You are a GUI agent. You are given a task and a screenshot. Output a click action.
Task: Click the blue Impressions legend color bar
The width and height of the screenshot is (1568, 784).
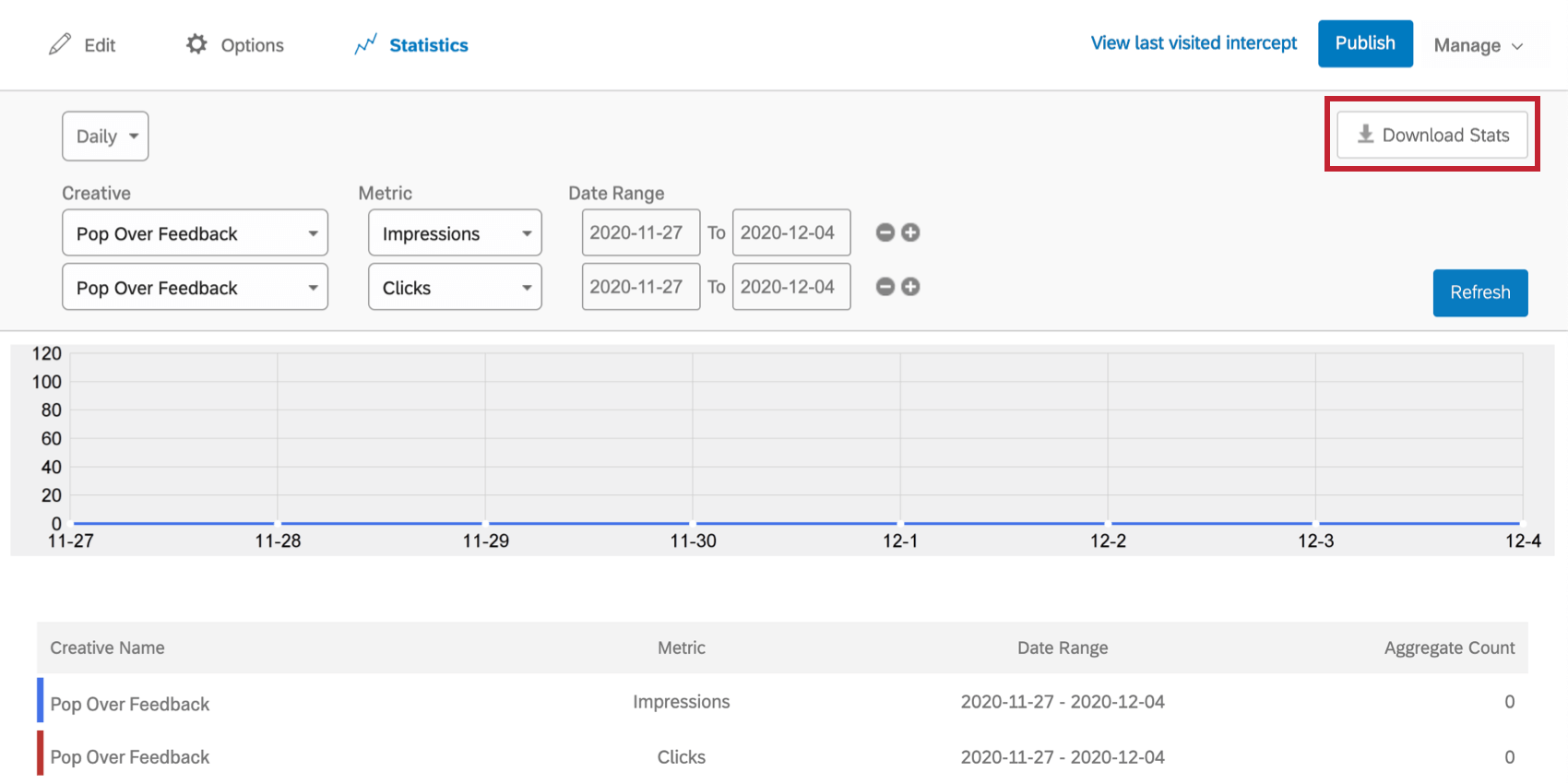click(x=41, y=700)
